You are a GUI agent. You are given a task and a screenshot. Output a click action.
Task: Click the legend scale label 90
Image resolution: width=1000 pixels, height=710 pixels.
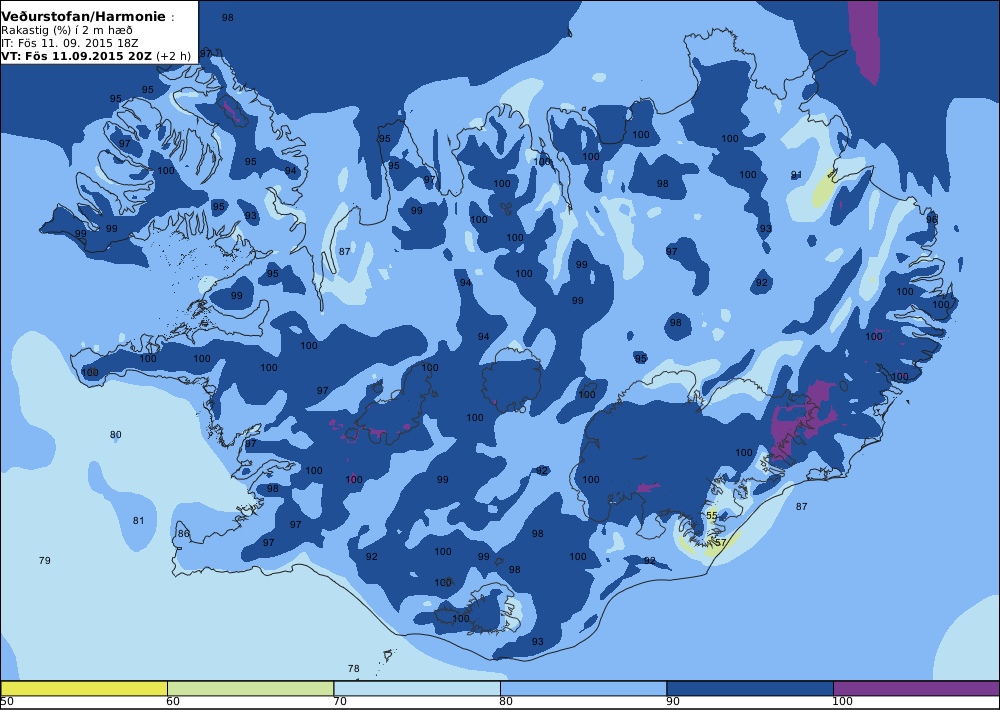(x=673, y=702)
